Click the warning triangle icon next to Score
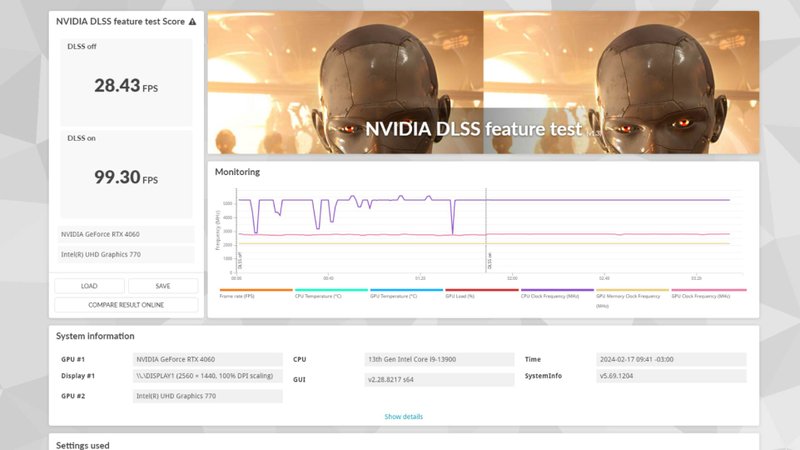The width and height of the screenshot is (800, 450). (x=192, y=21)
